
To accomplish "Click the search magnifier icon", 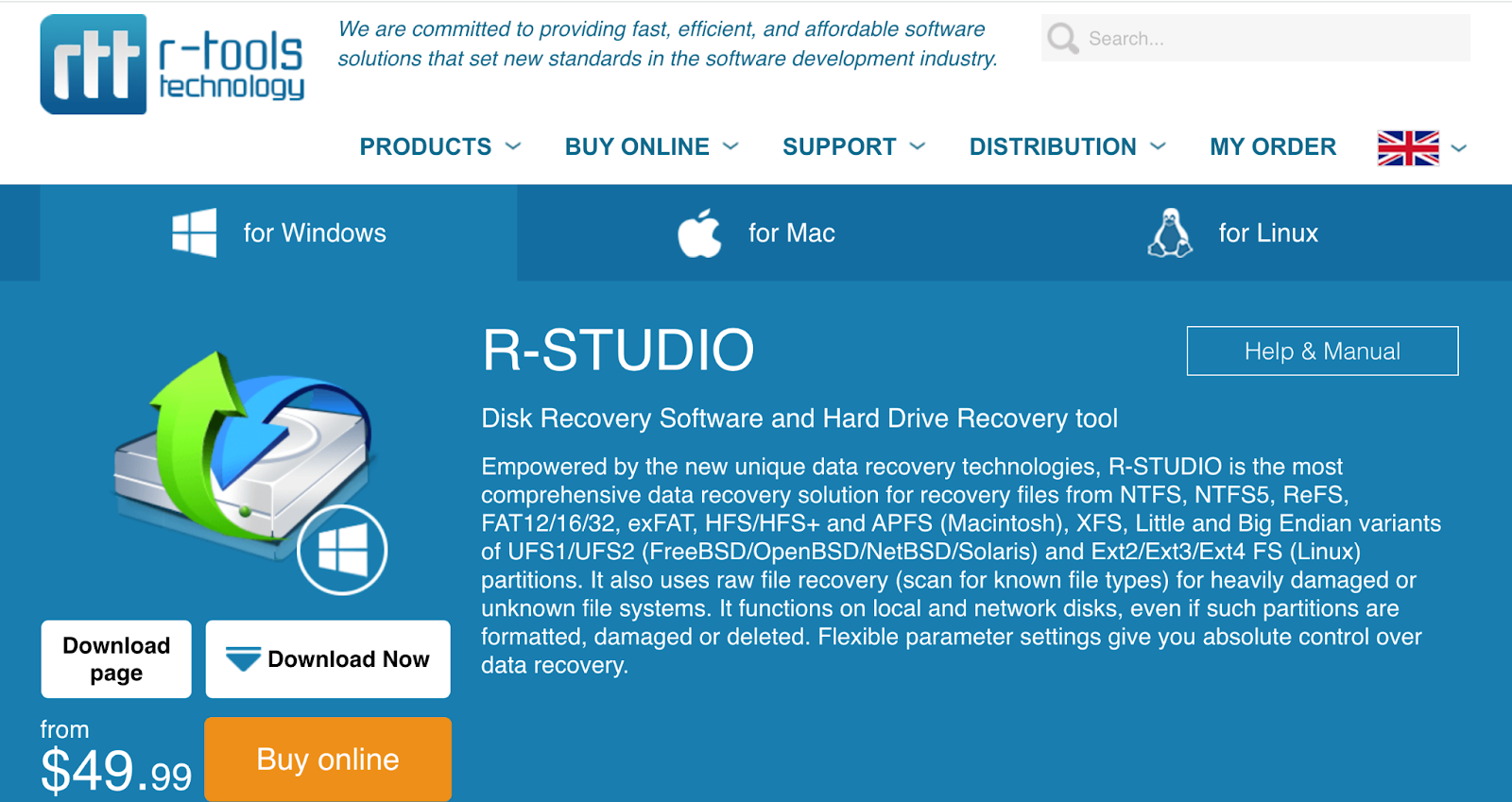I will click(x=1063, y=39).
